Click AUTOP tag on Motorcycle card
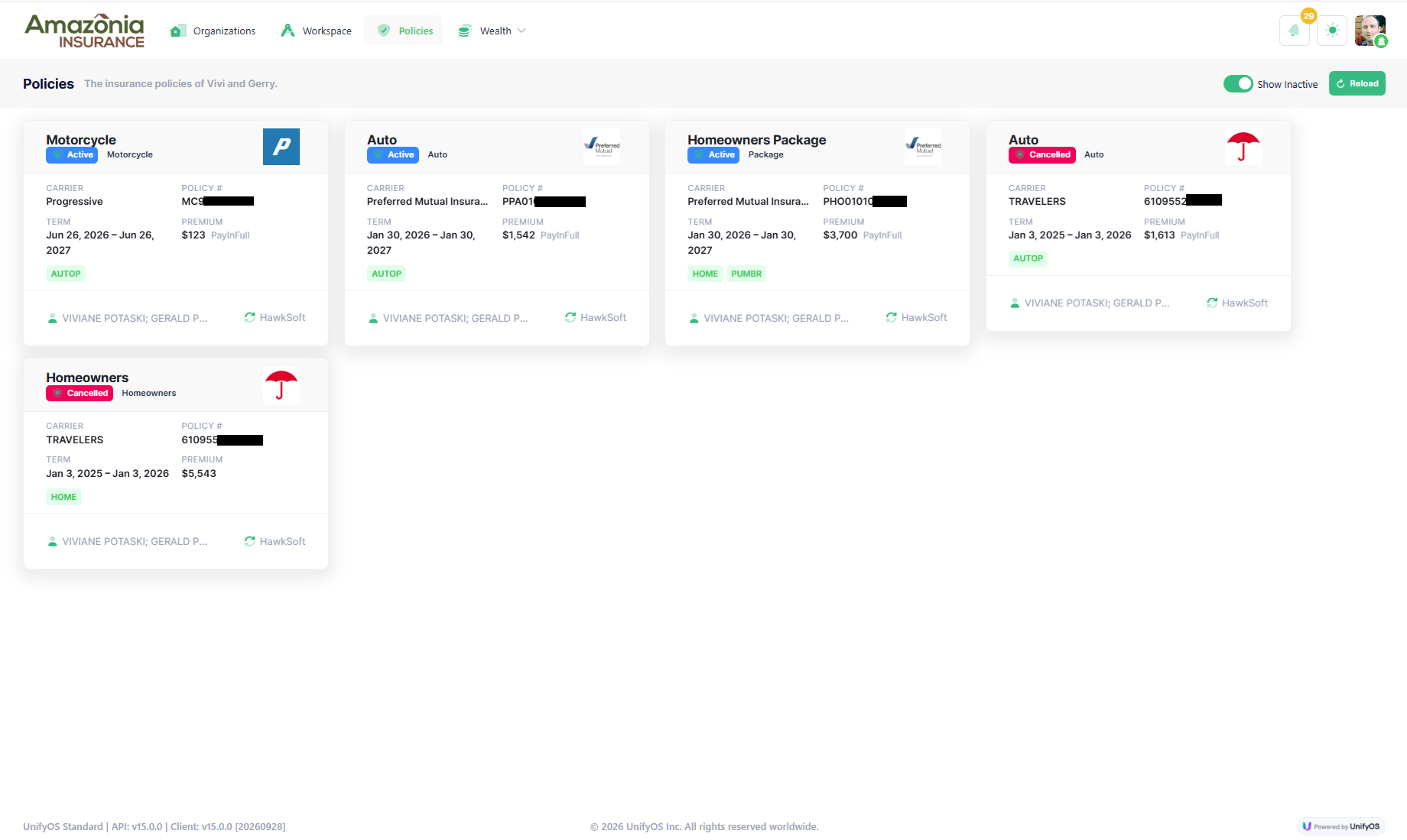 pyautogui.click(x=66, y=274)
